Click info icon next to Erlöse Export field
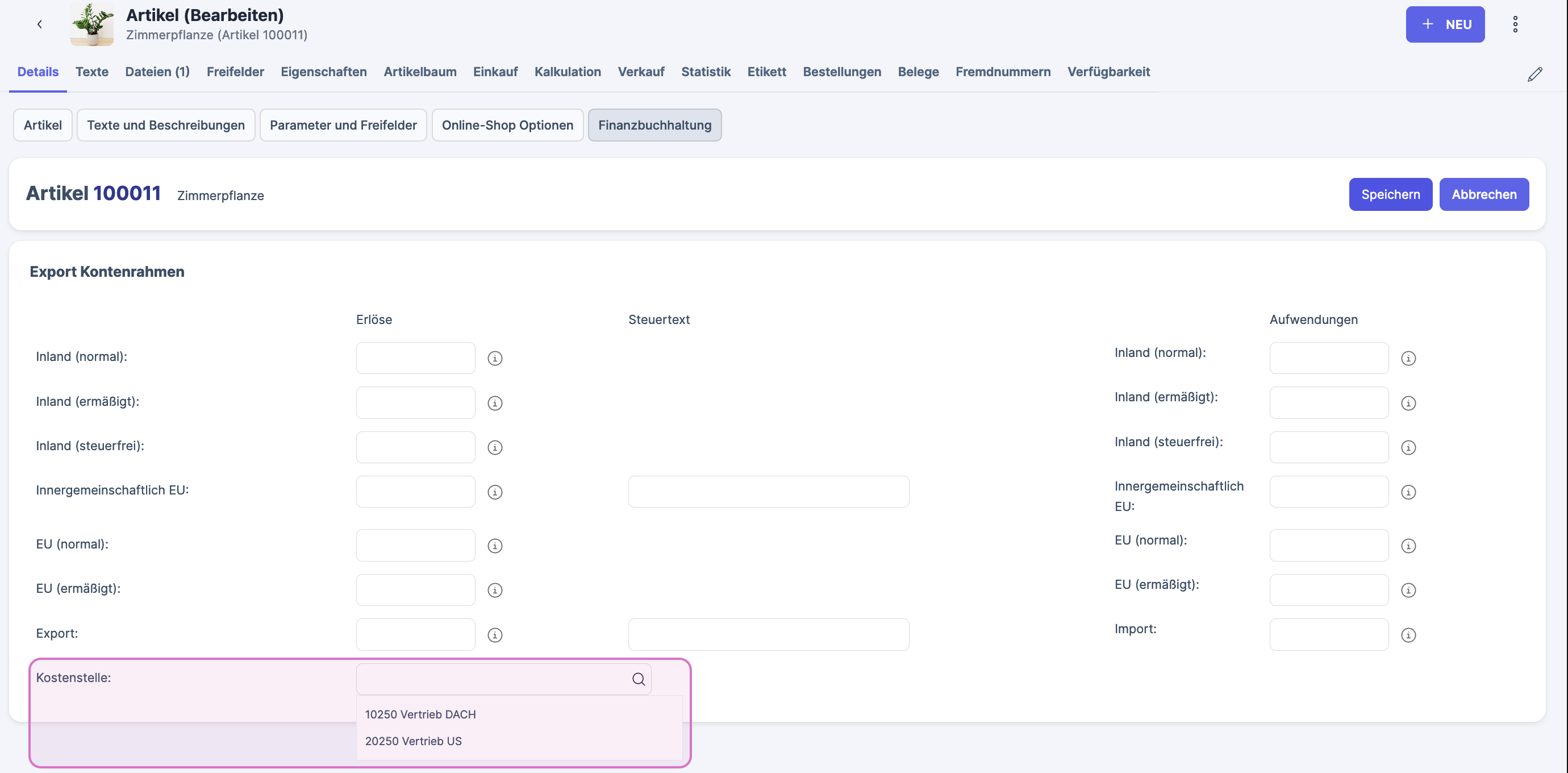The height and width of the screenshot is (773, 1568). point(495,635)
